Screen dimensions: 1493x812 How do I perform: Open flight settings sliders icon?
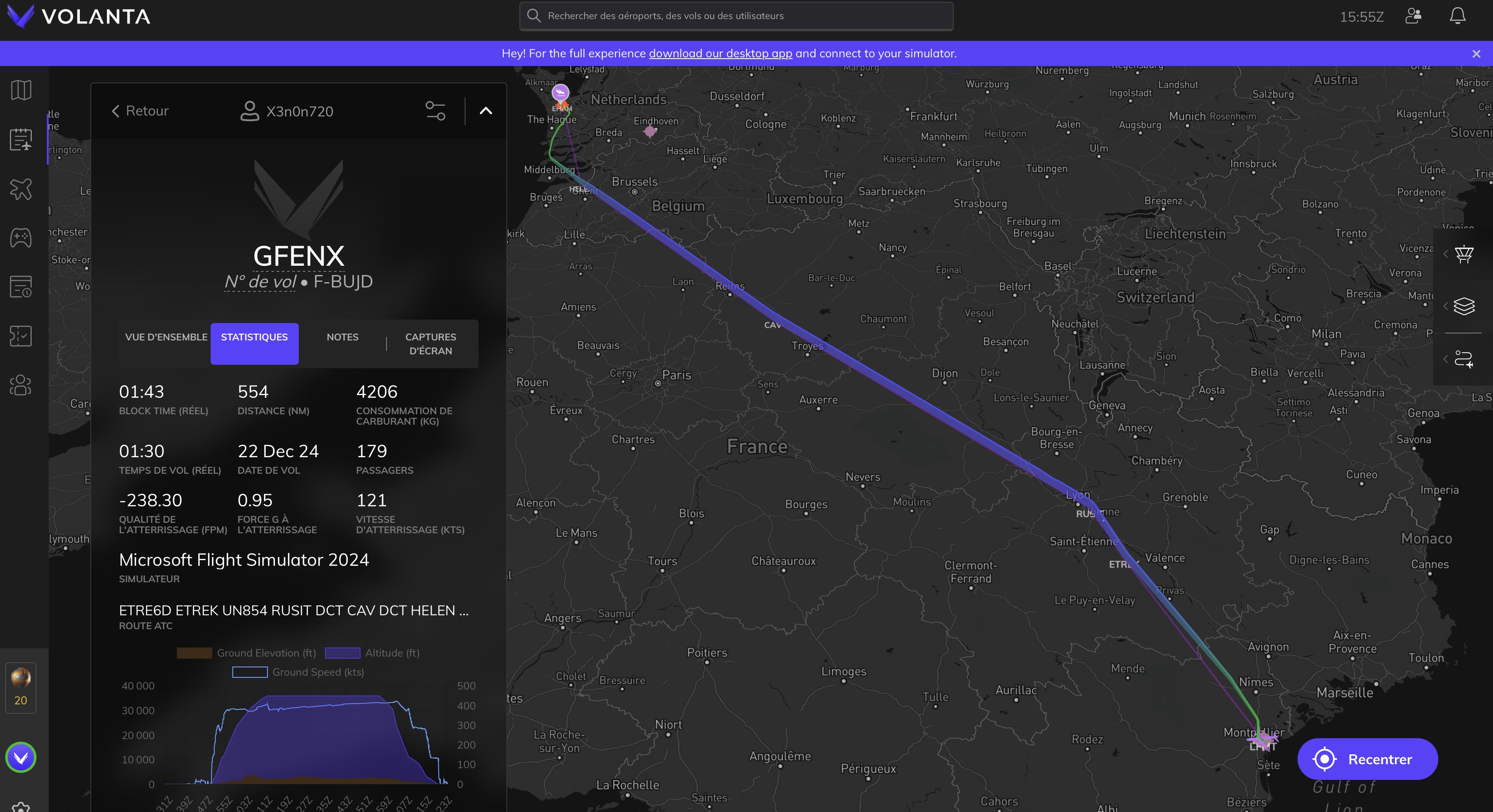click(435, 111)
